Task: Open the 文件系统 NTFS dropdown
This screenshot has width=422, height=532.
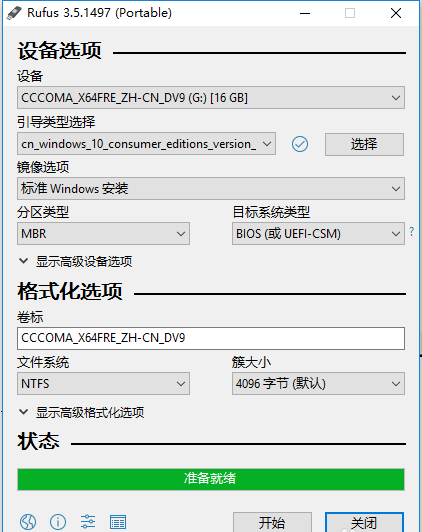Action: (x=103, y=383)
